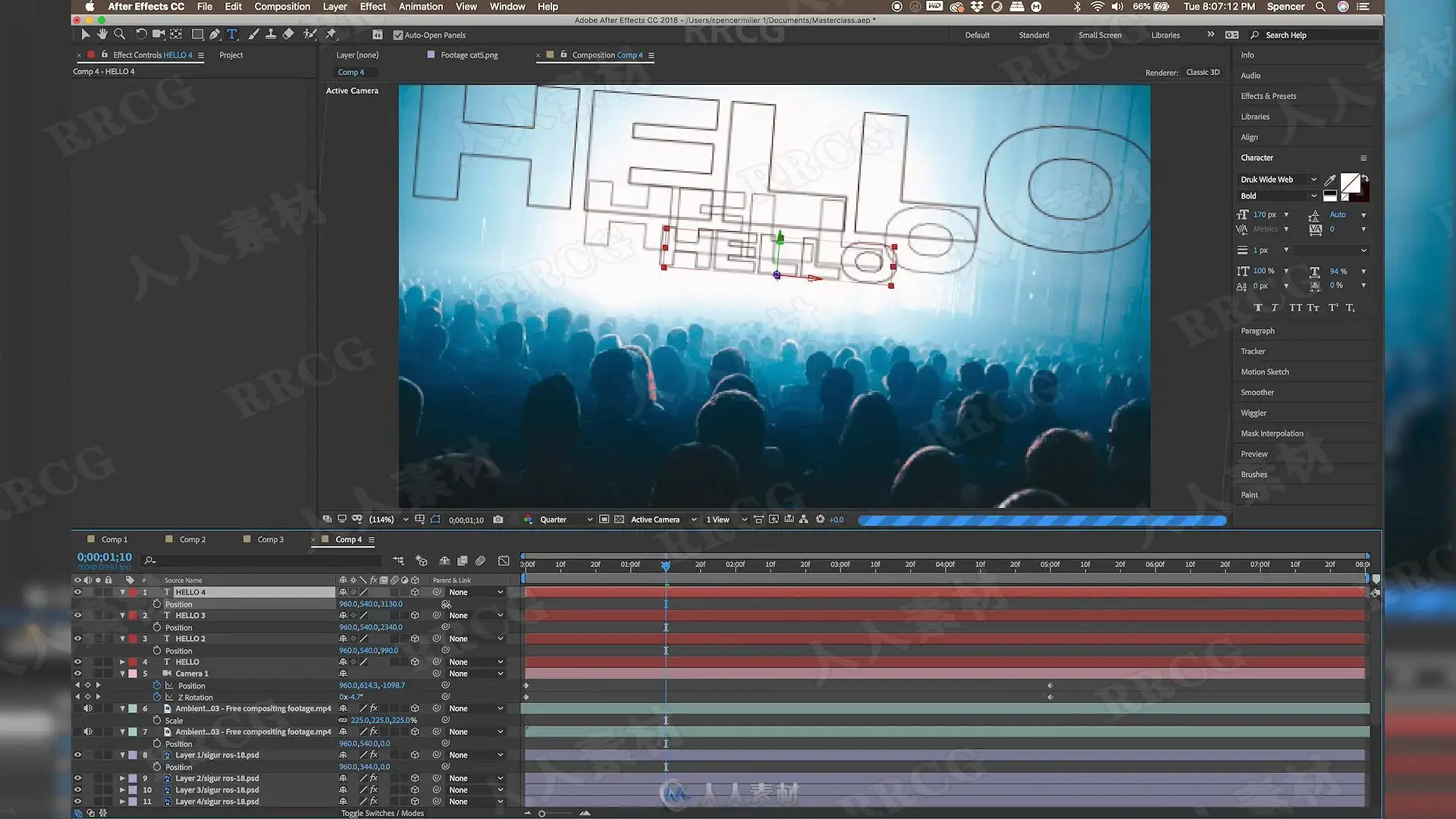Screen dimensions: 1456x819
Task: Click Toggle Switches / Modes button
Action: click(x=382, y=813)
